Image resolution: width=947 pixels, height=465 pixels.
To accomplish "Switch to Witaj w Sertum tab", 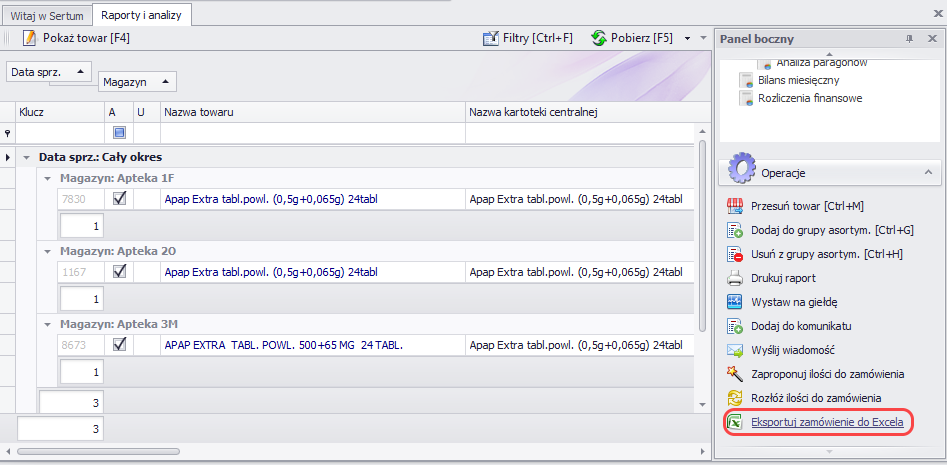I will (48, 15).
